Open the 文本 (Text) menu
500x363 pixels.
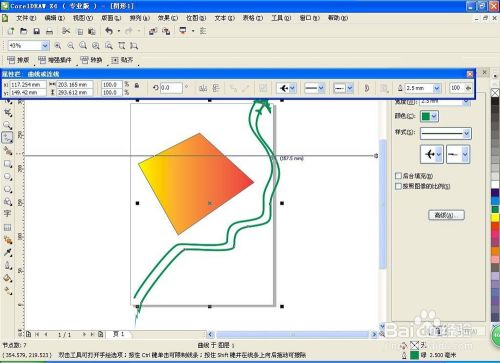225,18
